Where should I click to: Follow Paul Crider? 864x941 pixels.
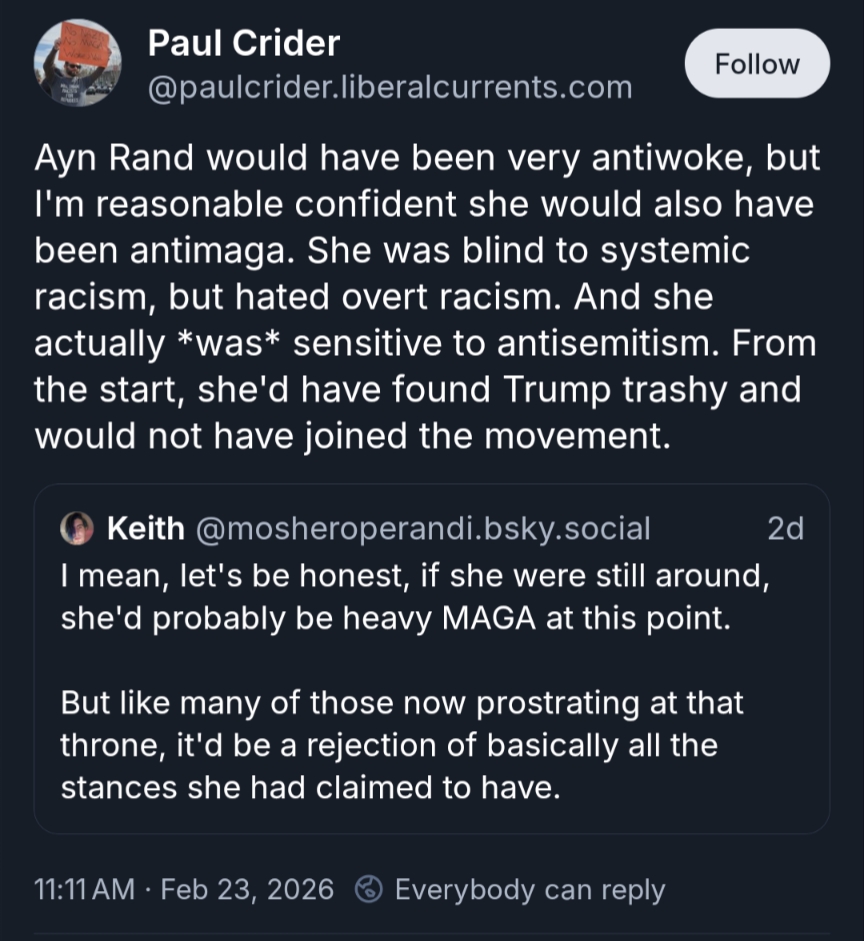tap(757, 64)
